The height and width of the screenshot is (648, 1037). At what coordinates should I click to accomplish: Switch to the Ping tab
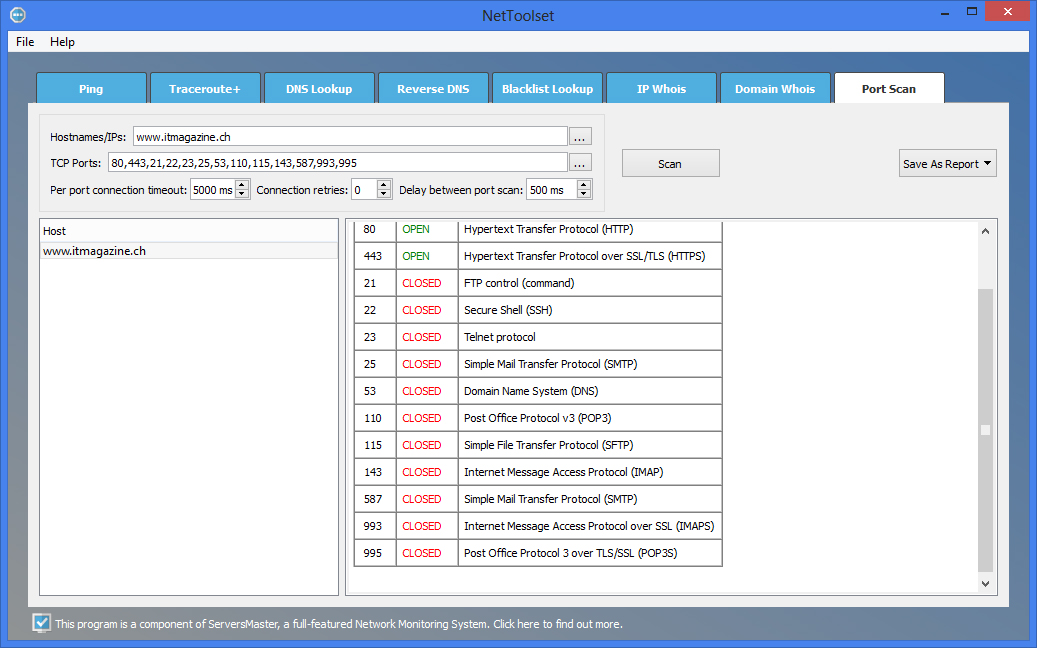(91, 89)
